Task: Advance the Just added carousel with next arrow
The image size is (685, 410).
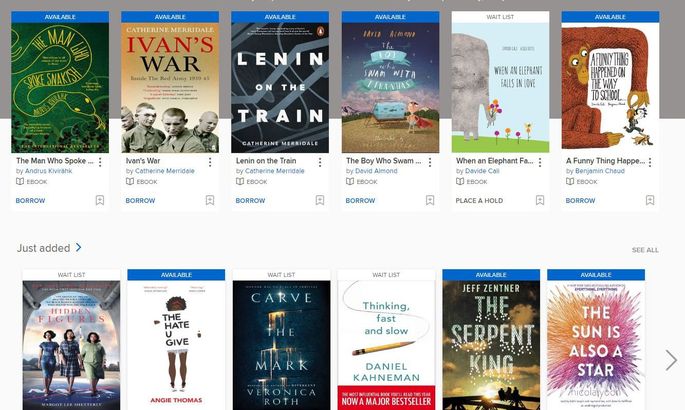Action: (671, 360)
